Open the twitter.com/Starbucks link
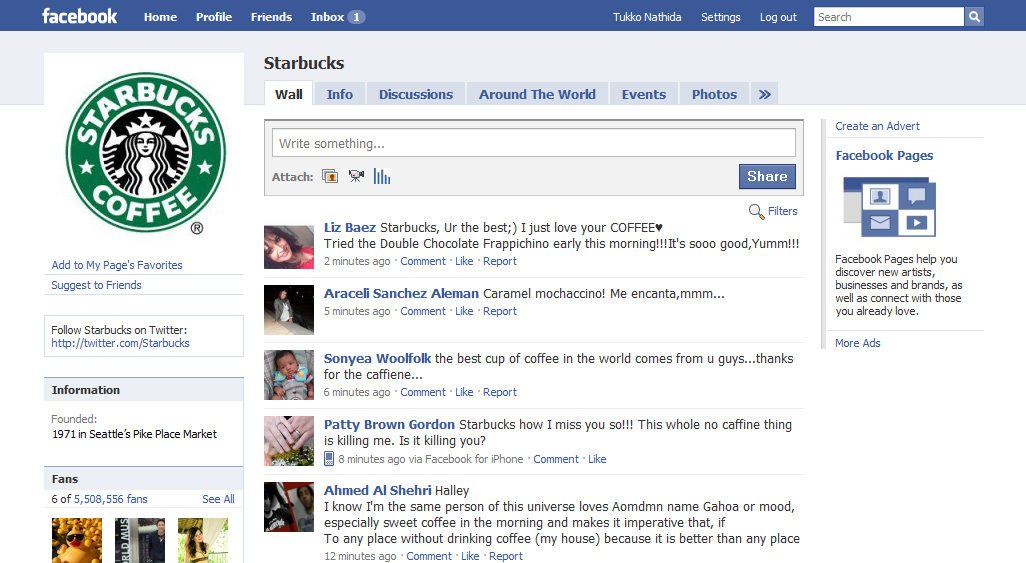 120,343
